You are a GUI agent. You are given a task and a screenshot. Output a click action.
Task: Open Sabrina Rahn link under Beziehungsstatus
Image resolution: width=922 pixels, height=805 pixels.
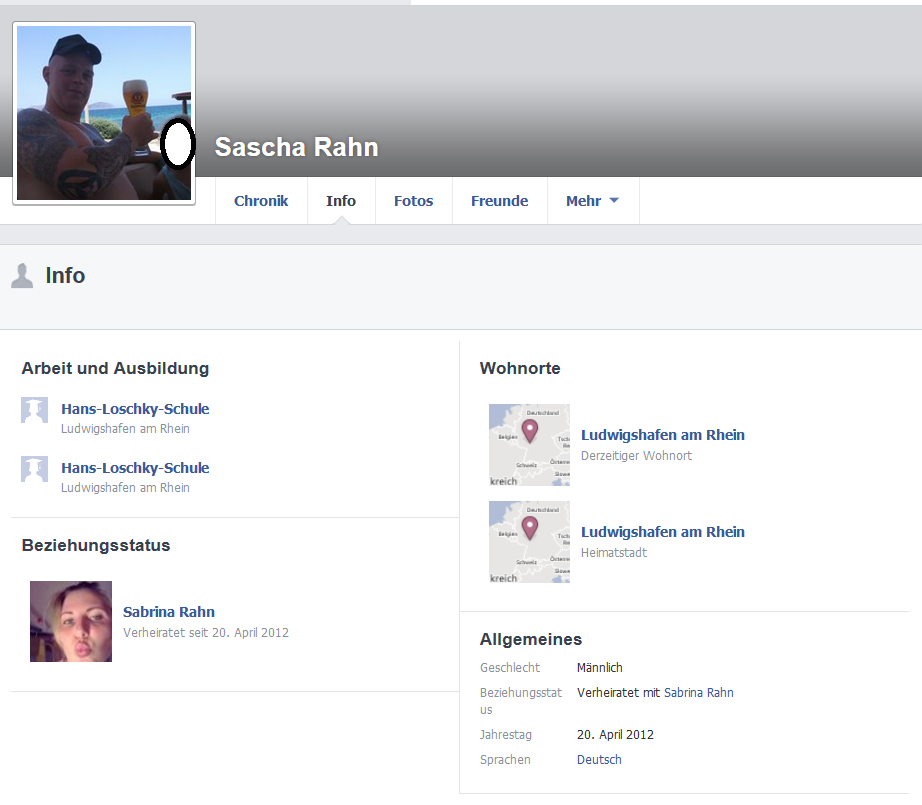point(169,612)
